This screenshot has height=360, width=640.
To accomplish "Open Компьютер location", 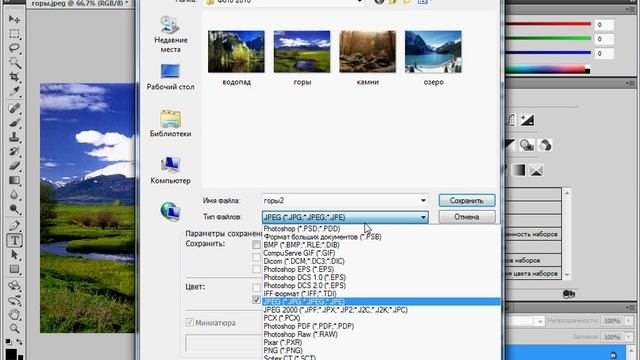I will tap(171, 171).
